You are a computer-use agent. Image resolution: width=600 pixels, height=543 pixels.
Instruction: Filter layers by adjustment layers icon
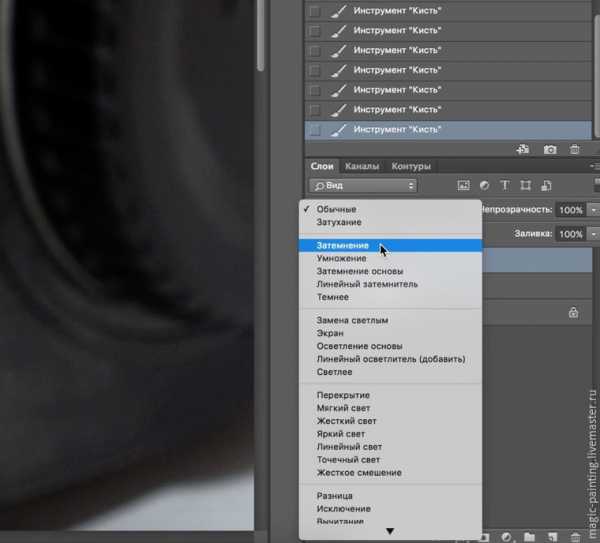point(484,186)
